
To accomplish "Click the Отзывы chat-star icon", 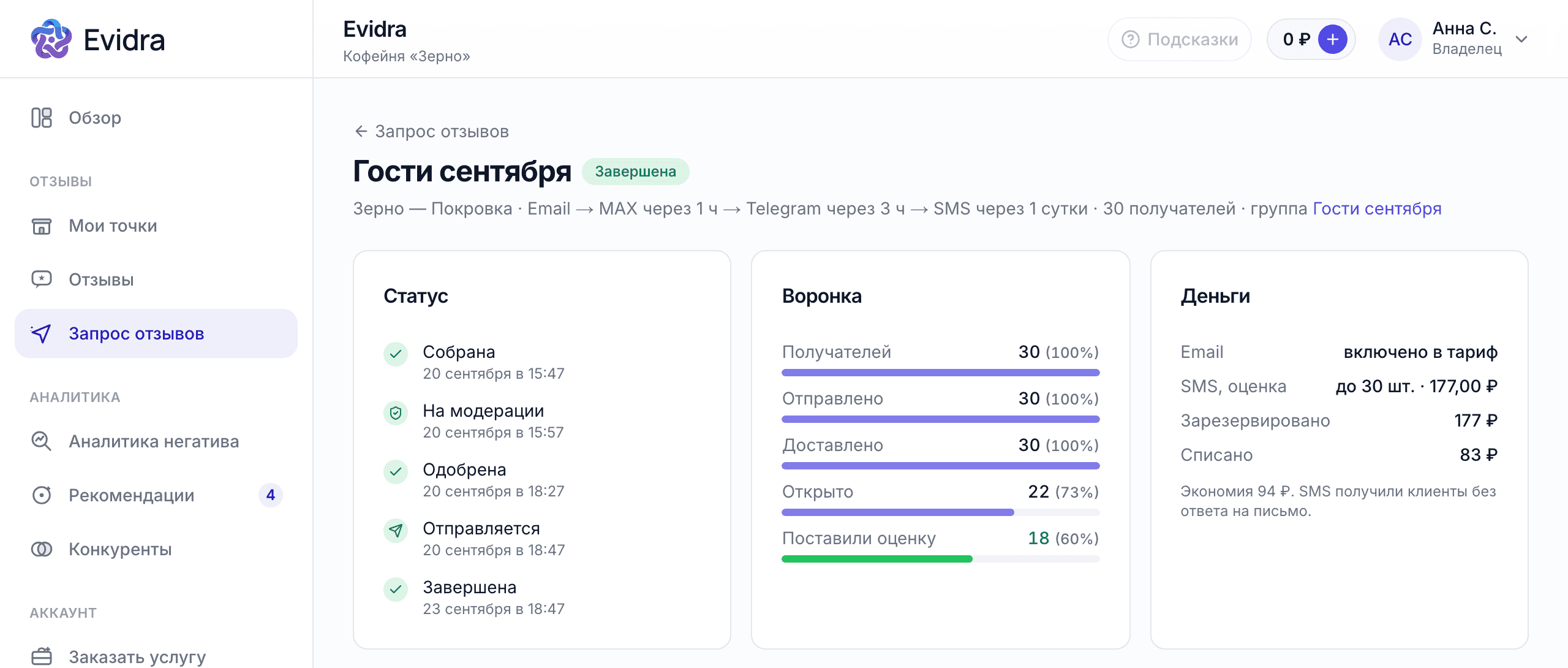I will 42,279.
